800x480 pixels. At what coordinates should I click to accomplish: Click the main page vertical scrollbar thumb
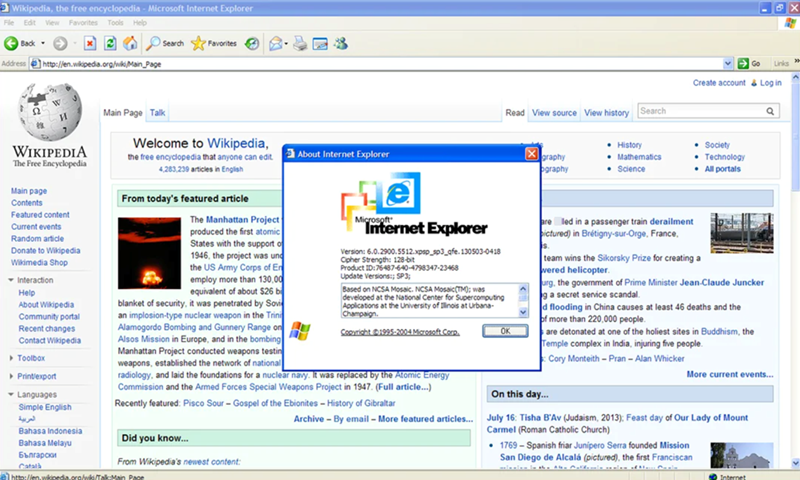[795, 139]
